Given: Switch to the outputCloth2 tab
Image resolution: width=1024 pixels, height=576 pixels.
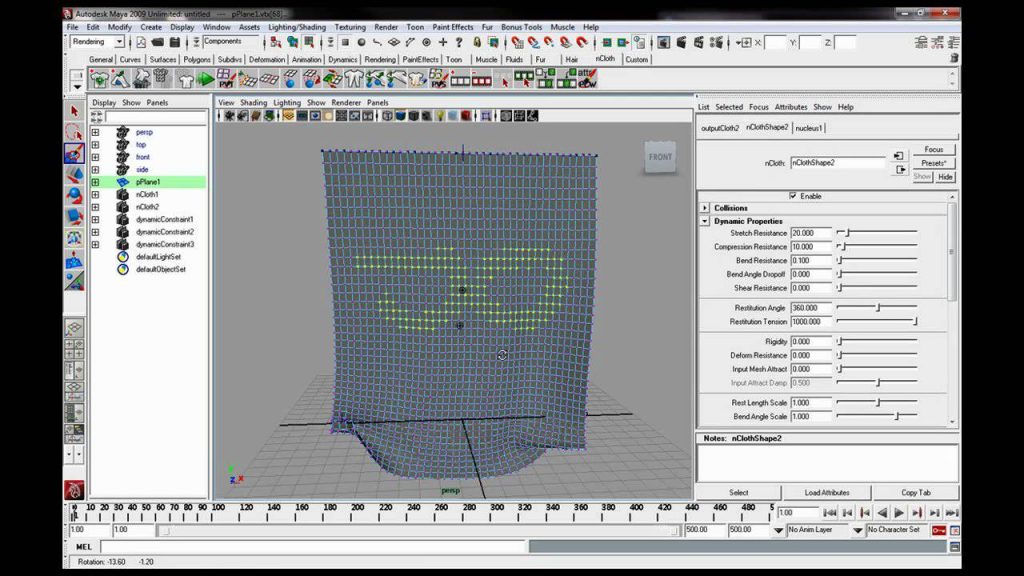Looking at the screenshot, I should tap(720, 128).
